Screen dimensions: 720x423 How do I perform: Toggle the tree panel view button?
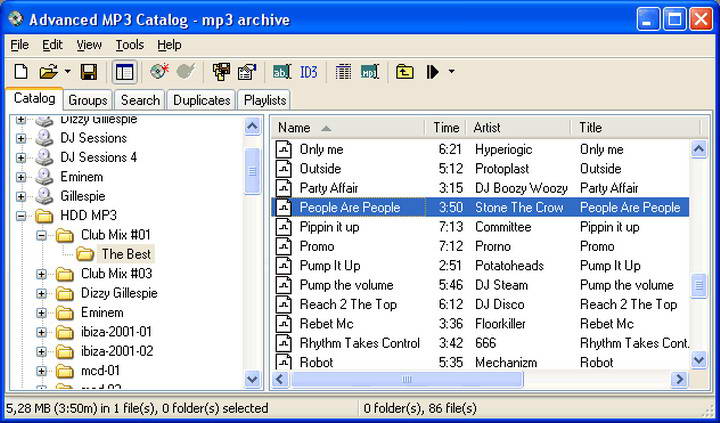click(x=124, y=72)
